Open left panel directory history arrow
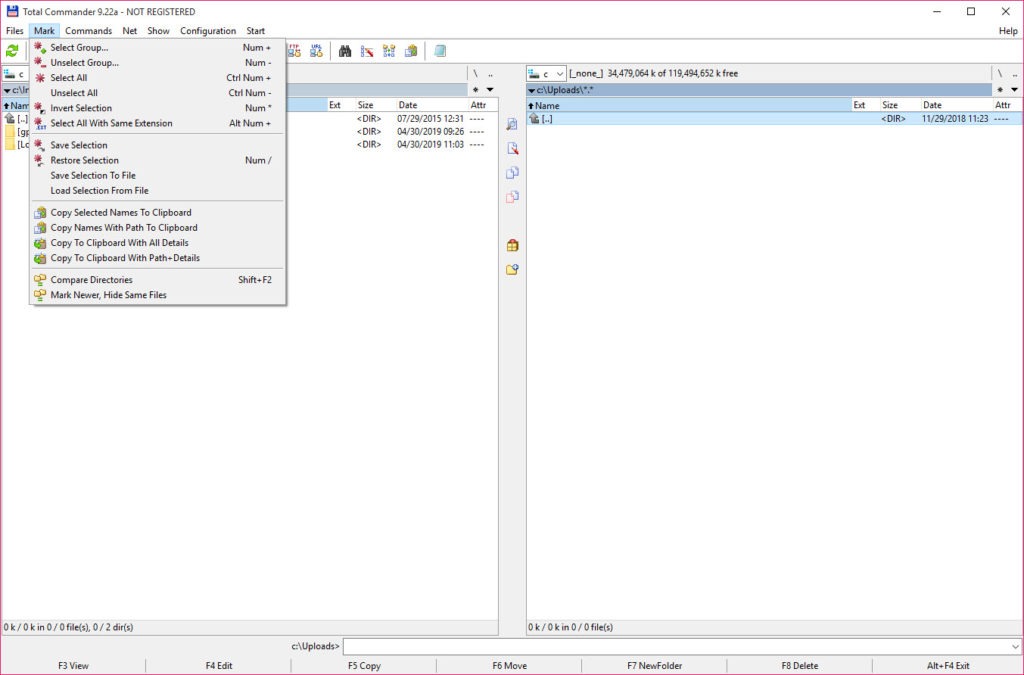The image size is (1024, 675). (x=490, y=89)
